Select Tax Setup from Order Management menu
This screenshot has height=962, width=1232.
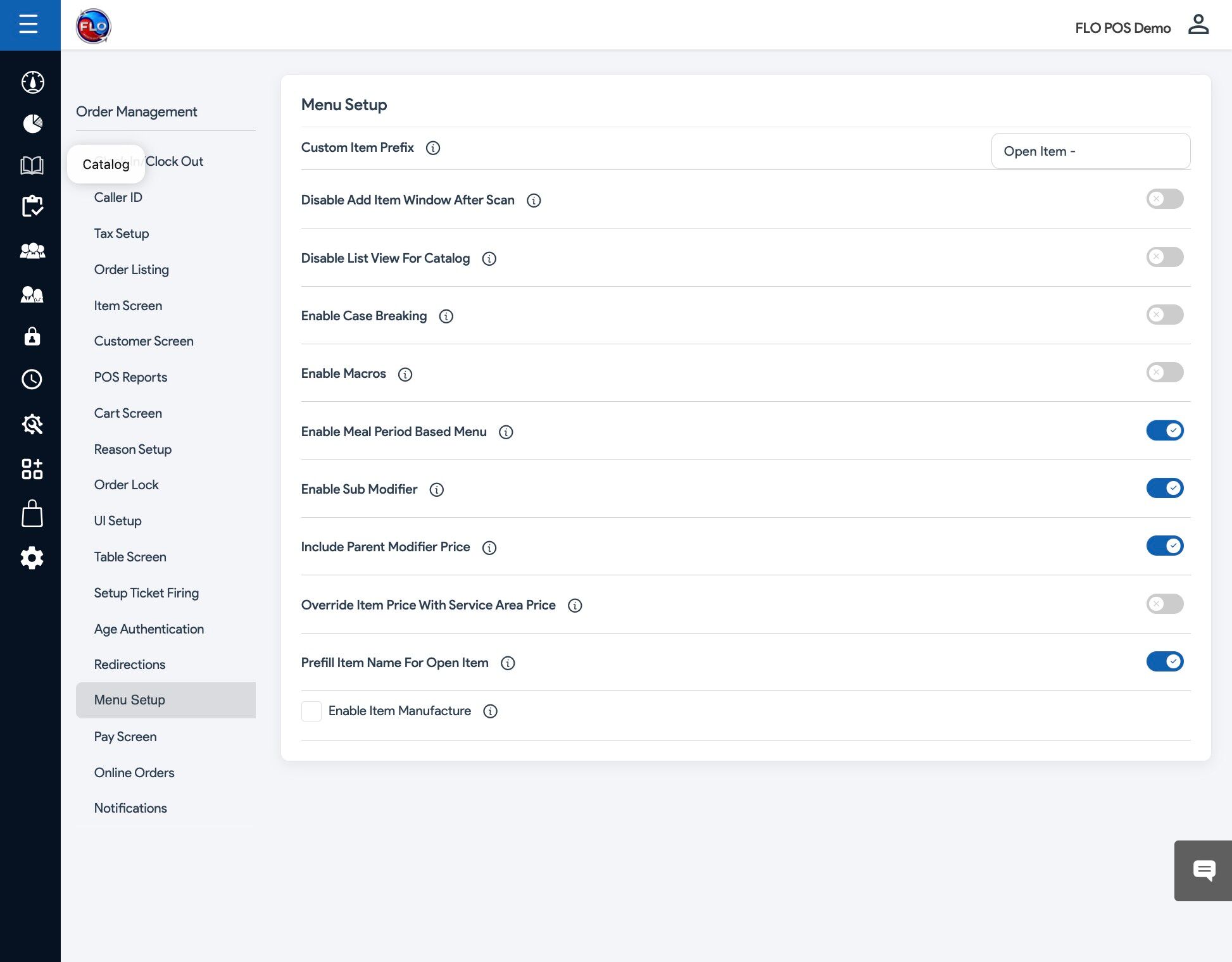(x=122, y=234)
